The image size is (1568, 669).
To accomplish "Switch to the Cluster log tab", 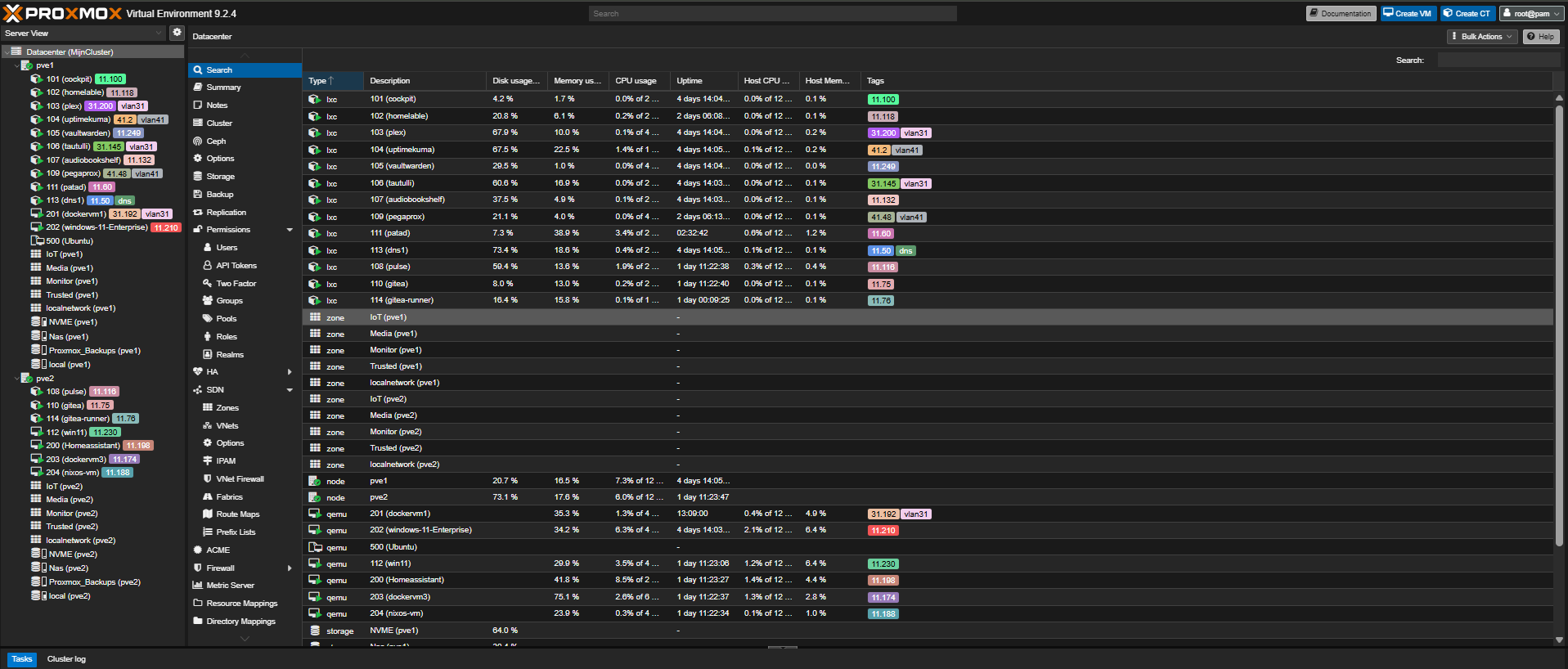I will pos(66,659).
